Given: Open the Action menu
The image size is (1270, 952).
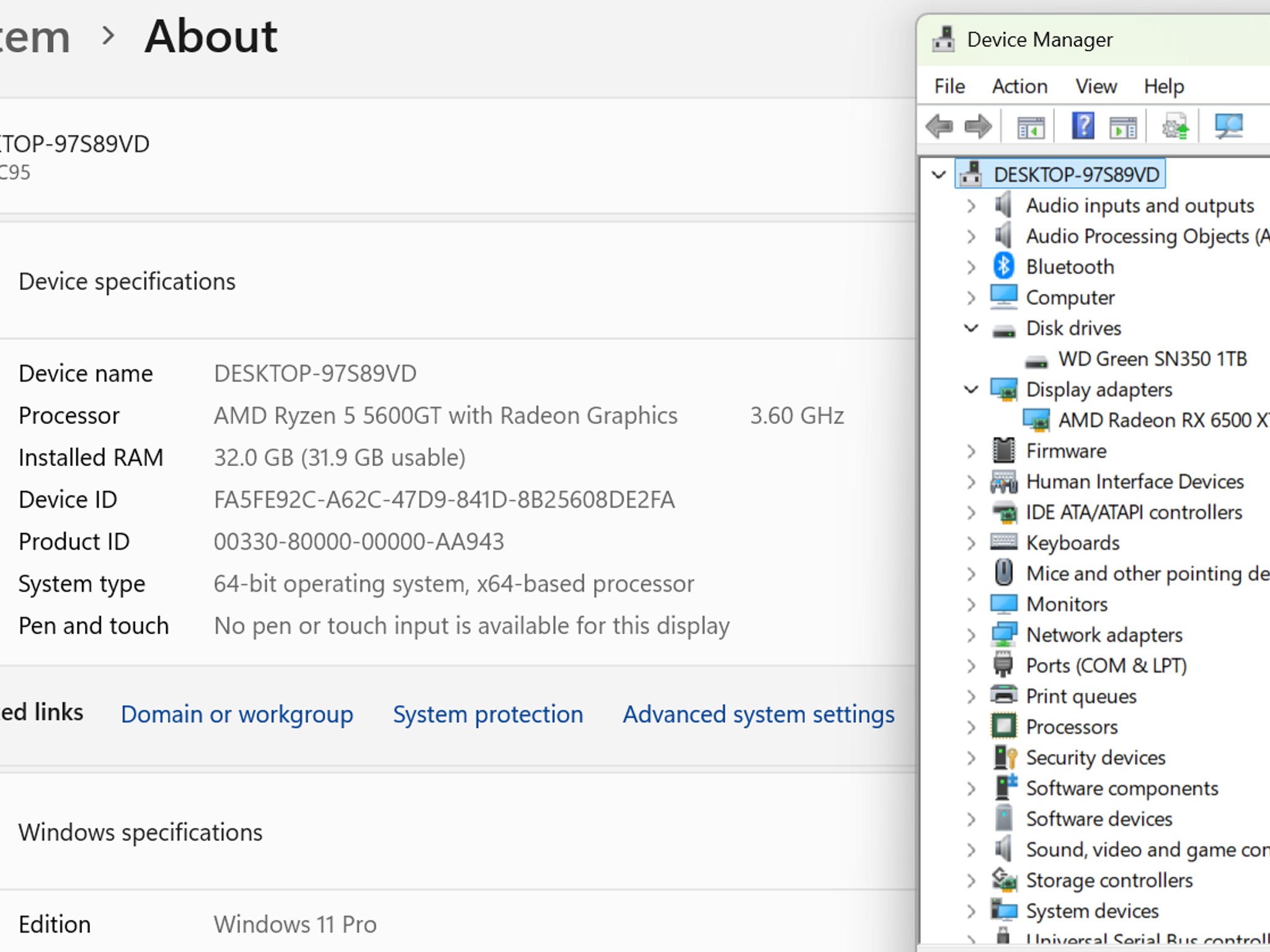Looking at the screenshot, I should coord(1019,86).
